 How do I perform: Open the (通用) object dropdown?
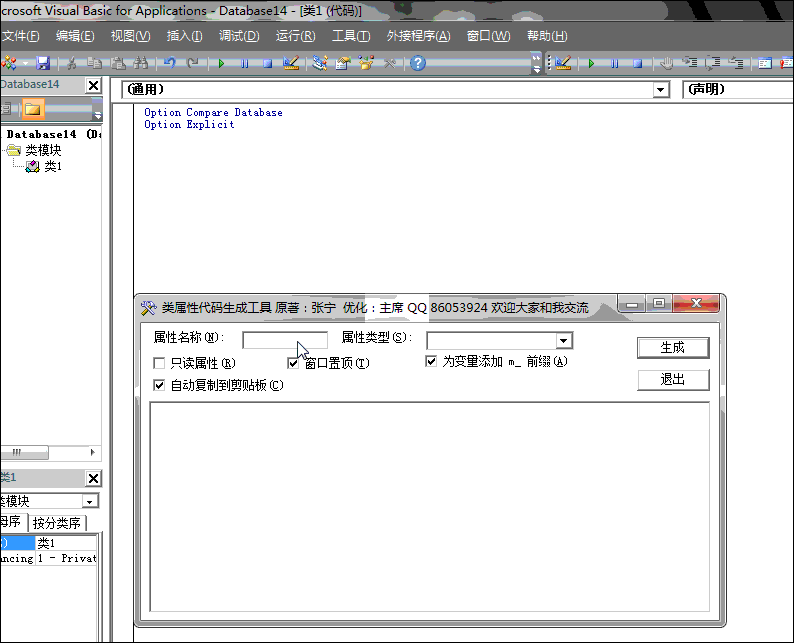pos(660,90)
